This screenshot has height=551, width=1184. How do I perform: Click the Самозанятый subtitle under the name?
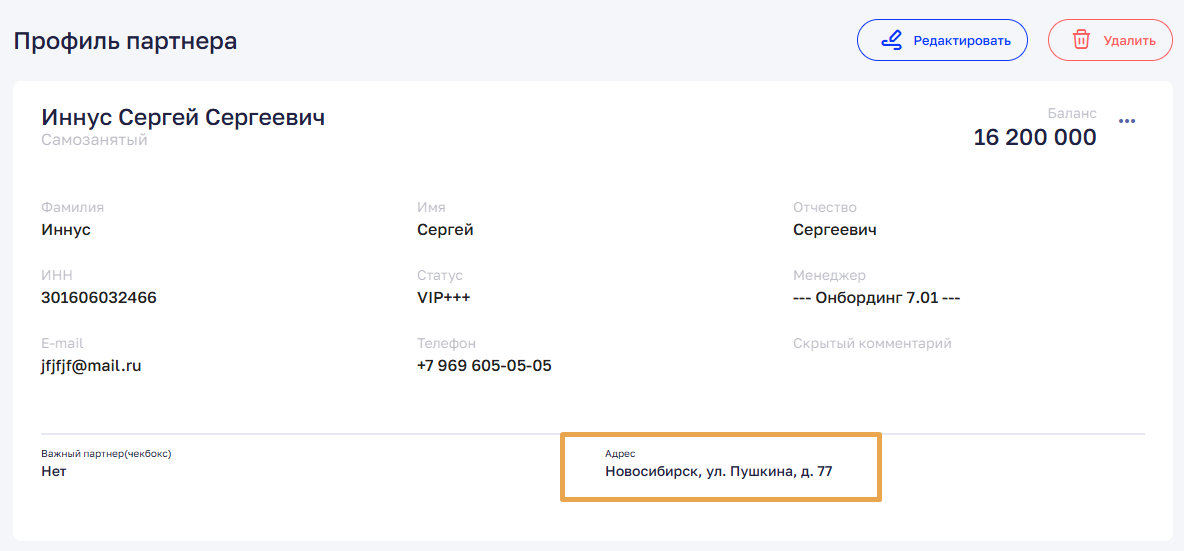tap(94, 140)
